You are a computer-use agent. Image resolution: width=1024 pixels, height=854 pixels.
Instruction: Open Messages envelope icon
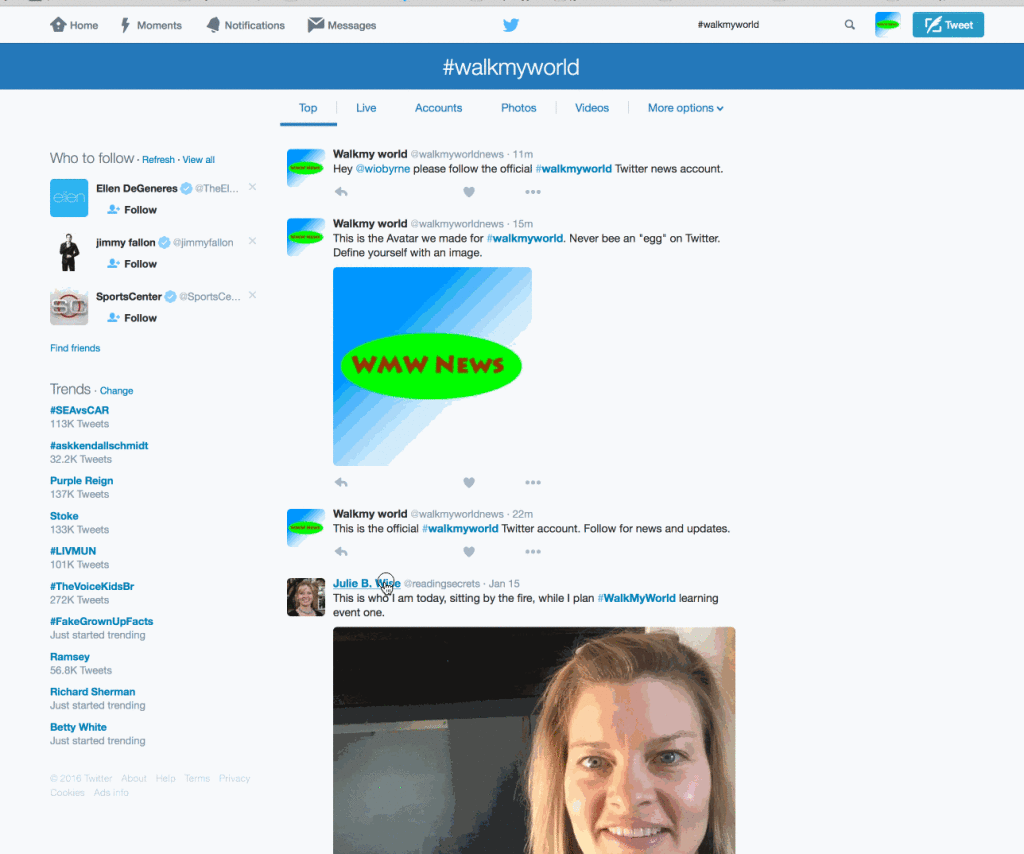[x=316, y=25]
